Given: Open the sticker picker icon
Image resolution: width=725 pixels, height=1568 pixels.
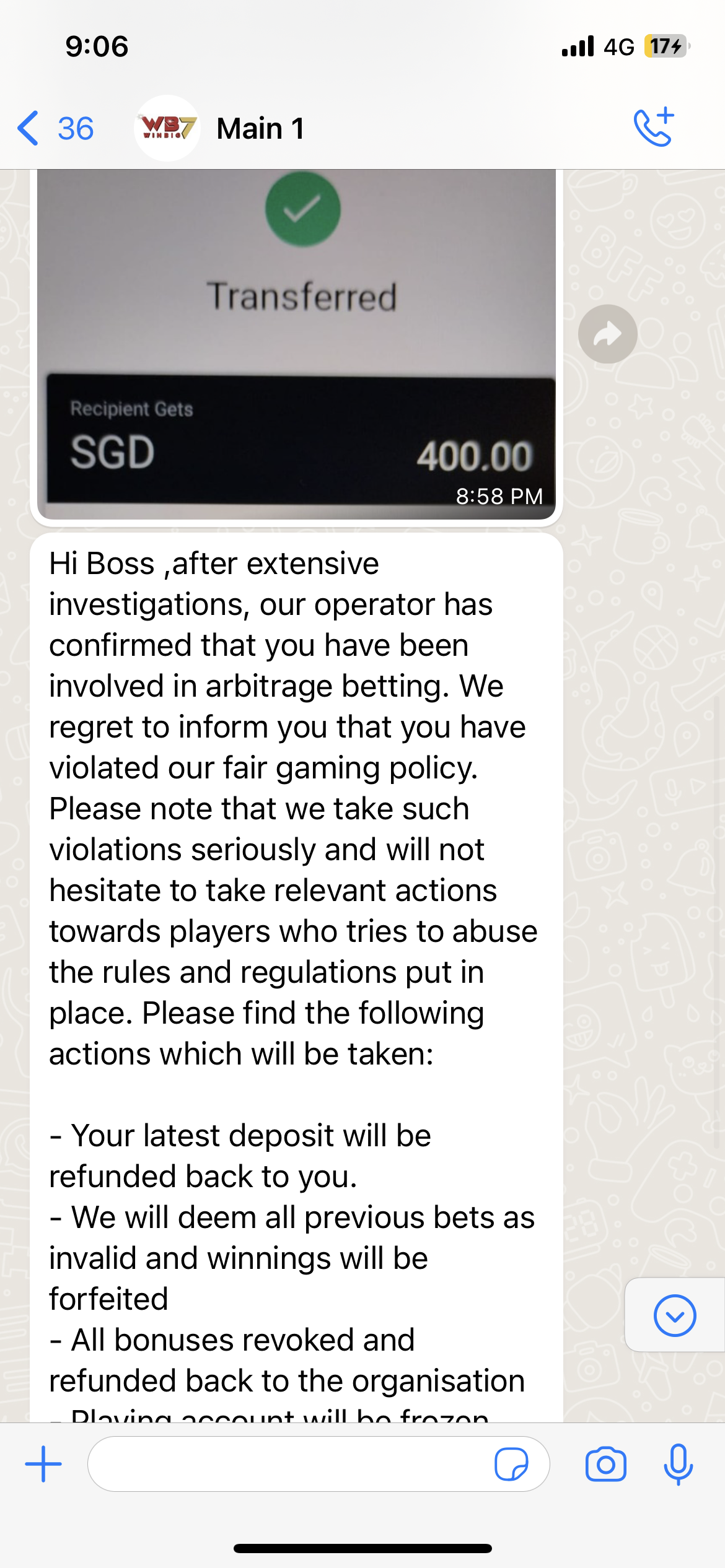Looking at the screenshot, I should tap(511, 1464).
